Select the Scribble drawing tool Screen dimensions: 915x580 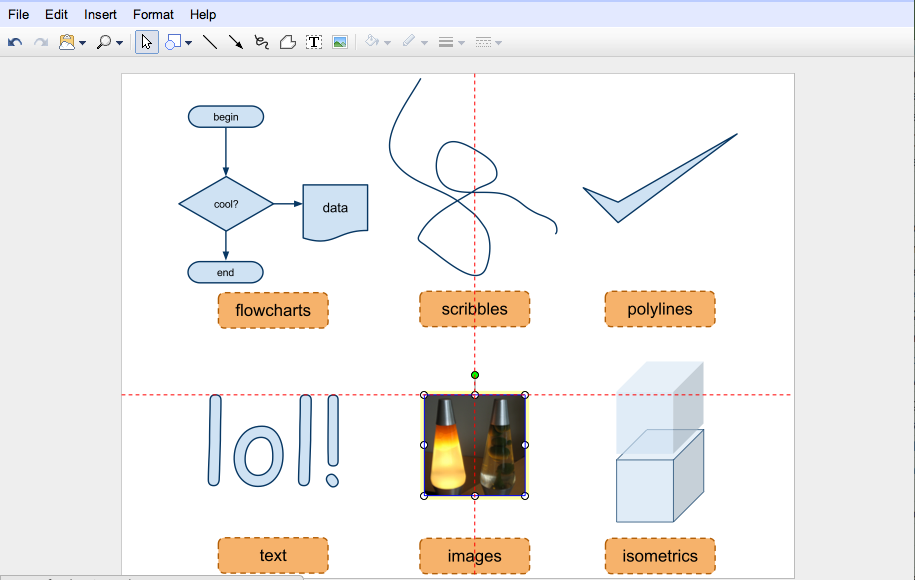tap(260, 41)
